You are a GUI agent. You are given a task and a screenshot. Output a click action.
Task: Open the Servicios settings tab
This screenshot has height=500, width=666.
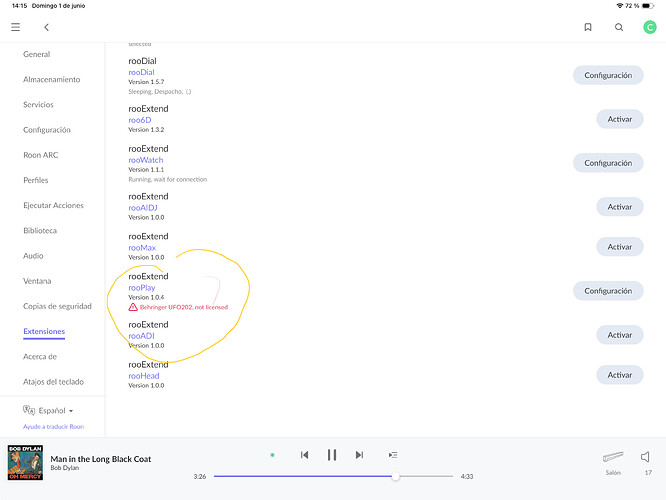click(x=38, y=105)
